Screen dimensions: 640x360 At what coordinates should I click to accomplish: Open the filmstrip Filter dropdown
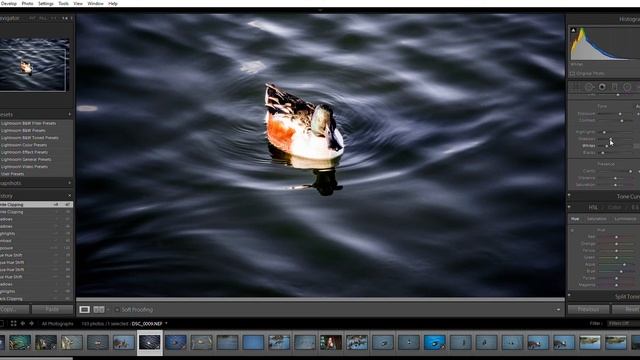pos(623,324)
